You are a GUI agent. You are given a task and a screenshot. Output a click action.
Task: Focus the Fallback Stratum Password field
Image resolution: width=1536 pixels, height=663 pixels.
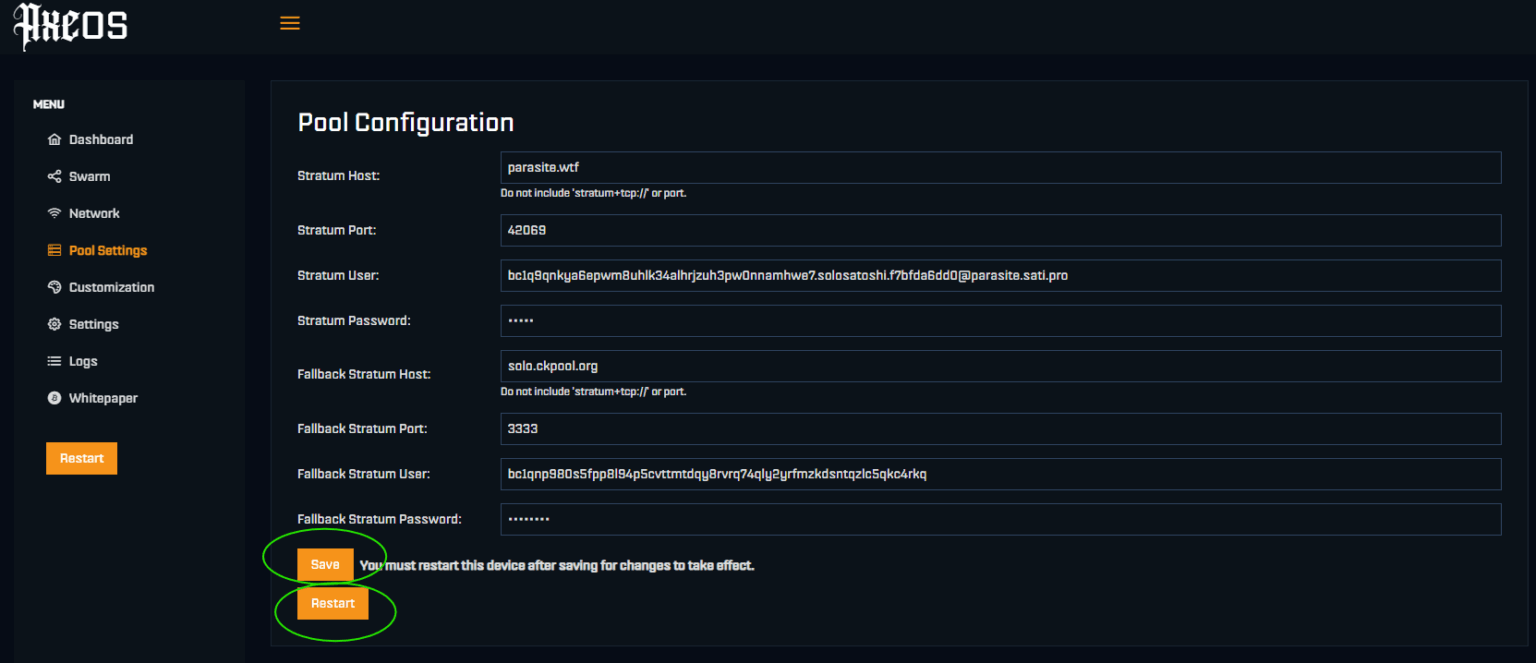coord(1001,520)
